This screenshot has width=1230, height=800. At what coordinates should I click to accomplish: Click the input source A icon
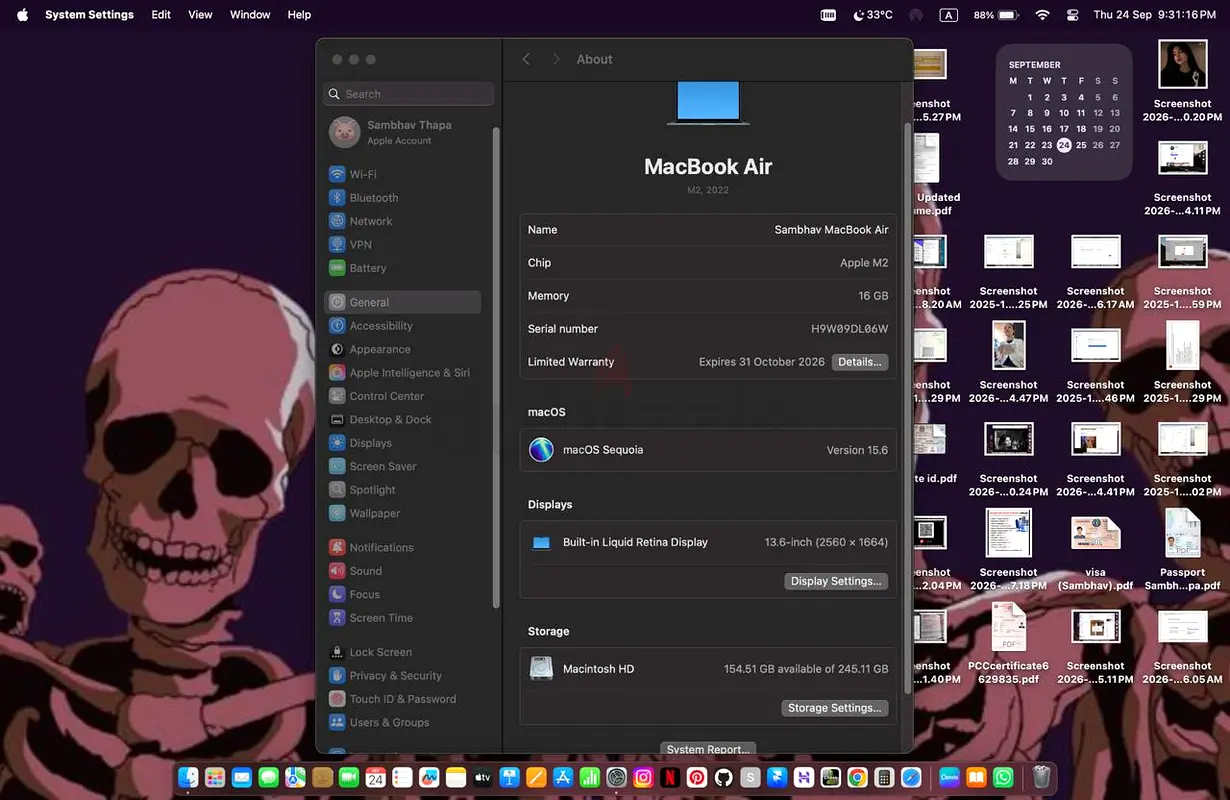[948, 15]
